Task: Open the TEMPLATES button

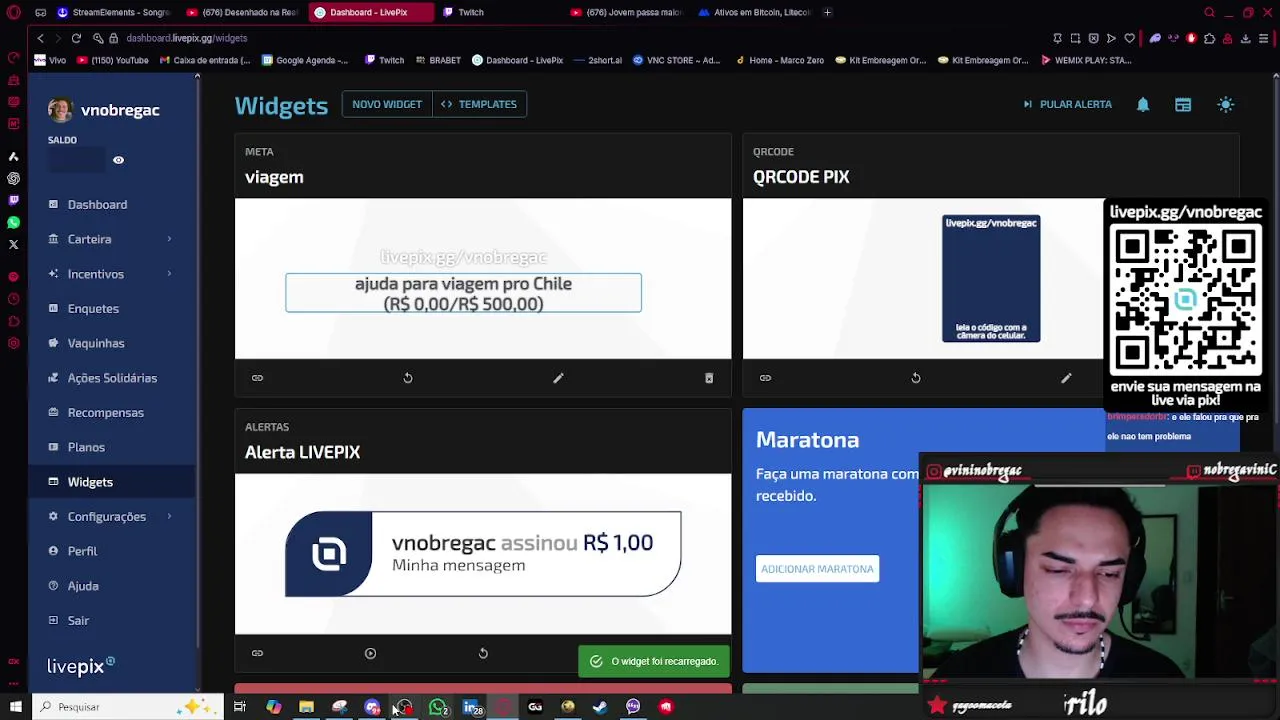Action: coord(479,104)
